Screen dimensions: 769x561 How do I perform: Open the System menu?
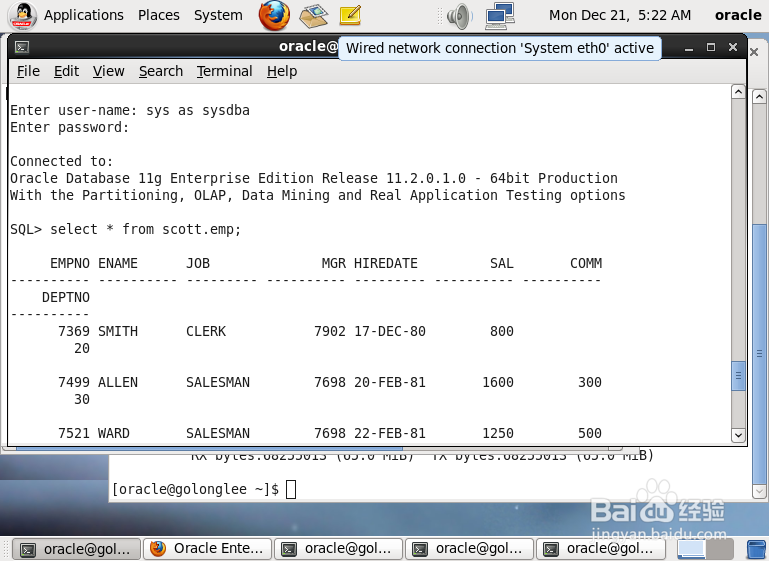point(218,15)
